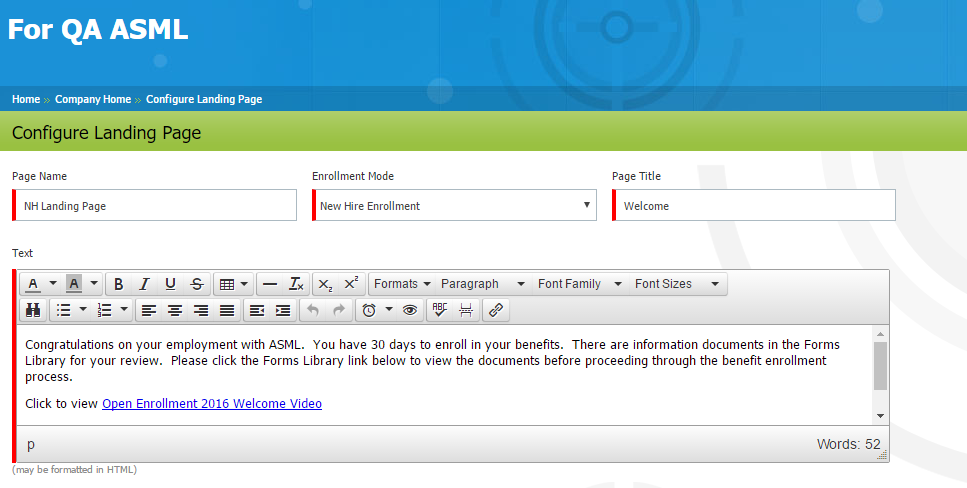This screenshot has height=488, width=967.
Task: Insert a numbered list
Action: tap(104, 310)
